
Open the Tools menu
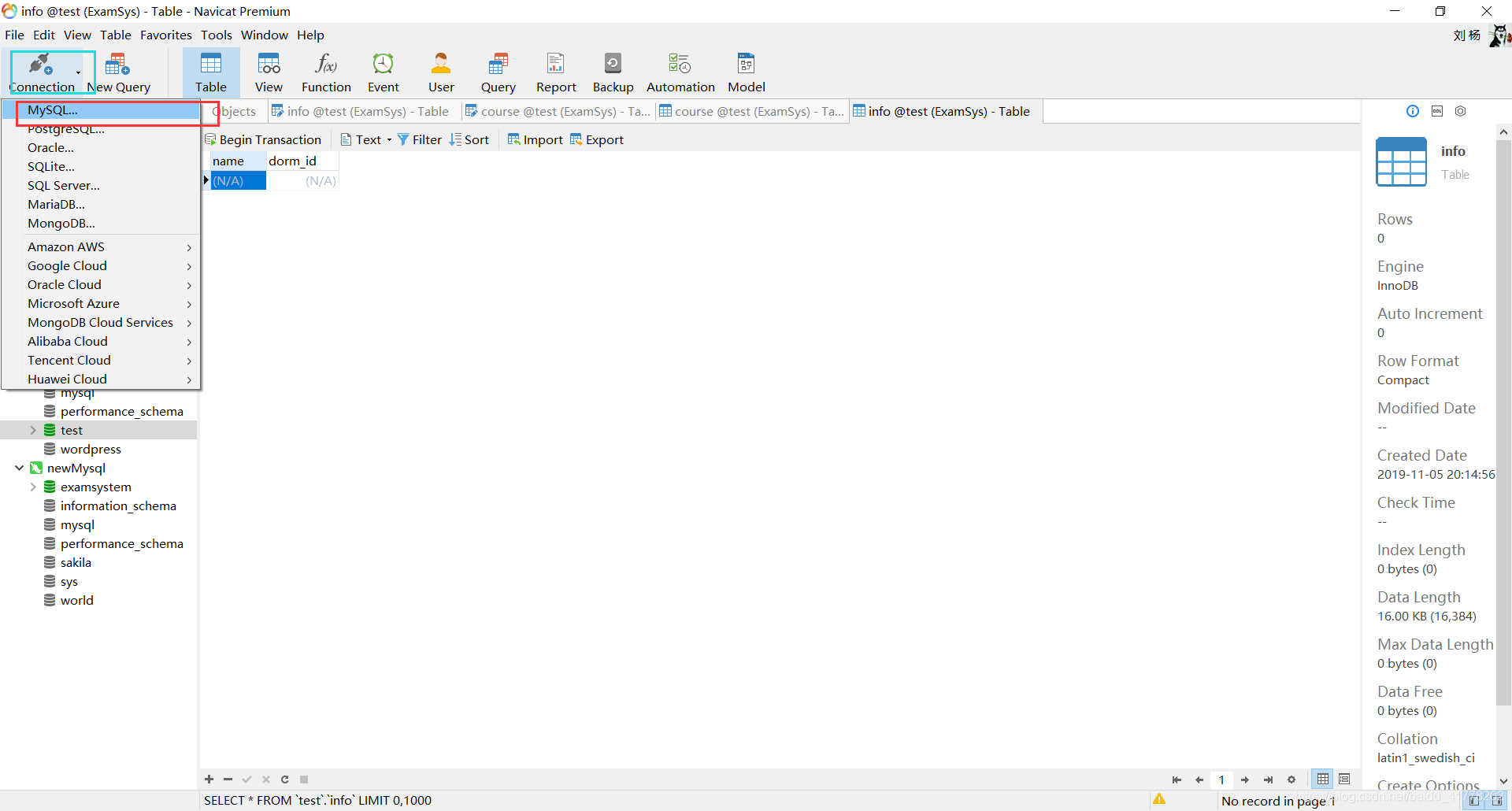[217, 35]
